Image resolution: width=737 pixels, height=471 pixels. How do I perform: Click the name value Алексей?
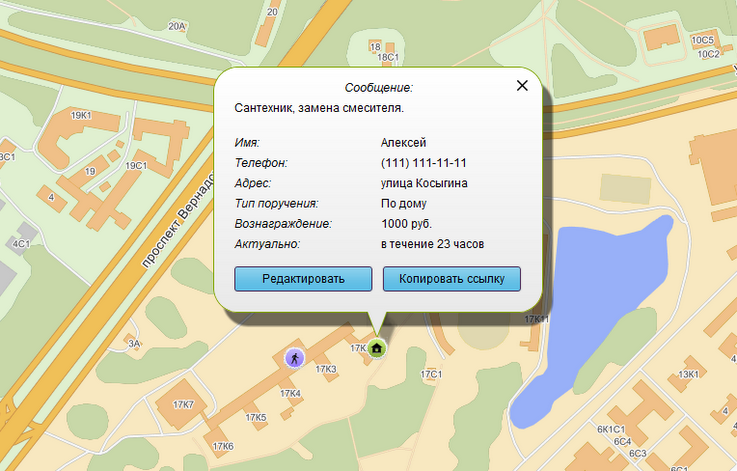pyautogui.click(x=403, y=142)
